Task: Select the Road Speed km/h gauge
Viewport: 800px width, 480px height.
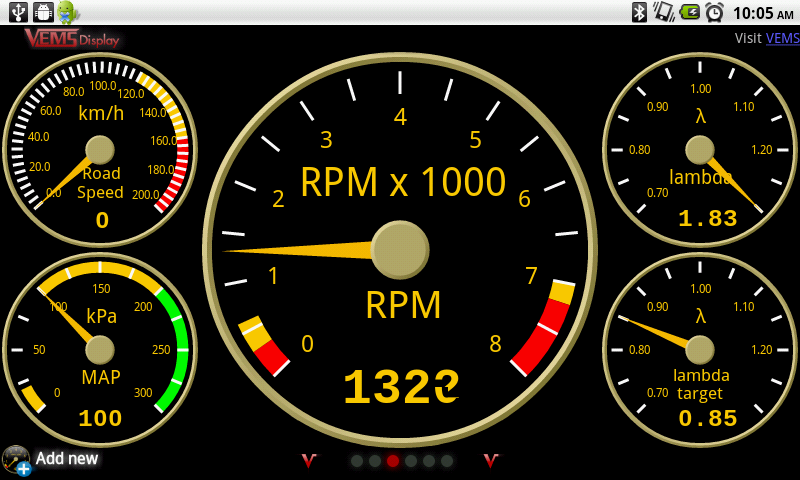Action: tap(100, 150)
